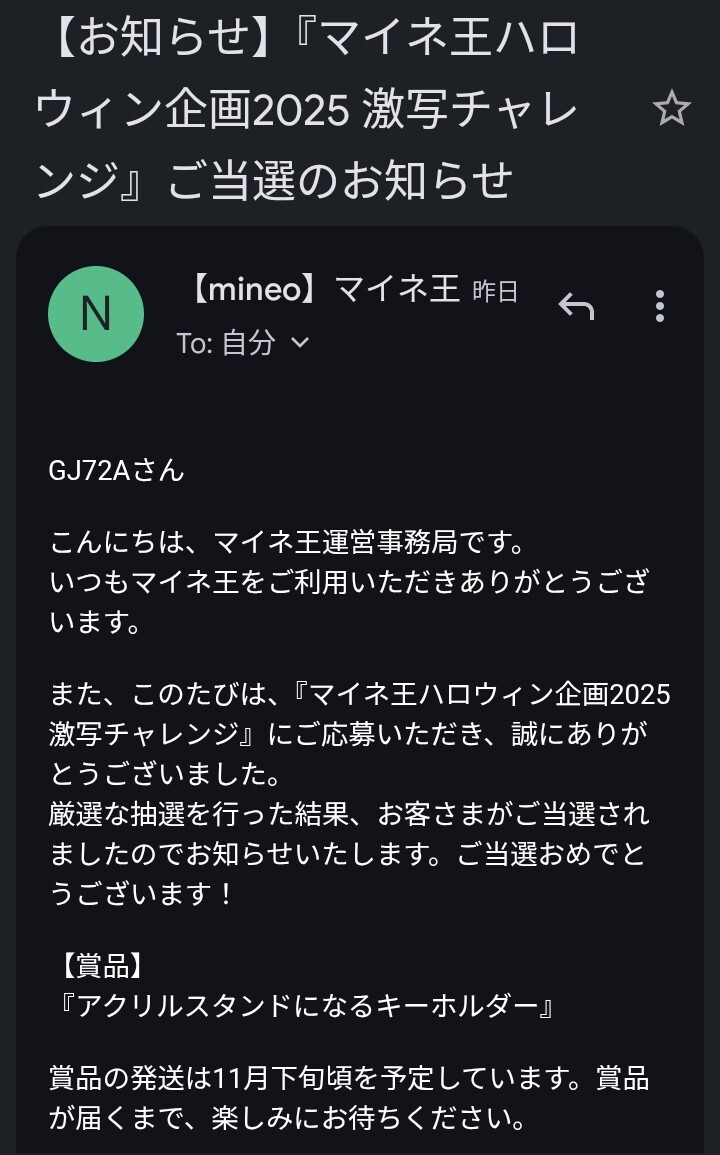Star this mineo winning notification email
Screen dimensions: 720x1155
pos(671,108)
